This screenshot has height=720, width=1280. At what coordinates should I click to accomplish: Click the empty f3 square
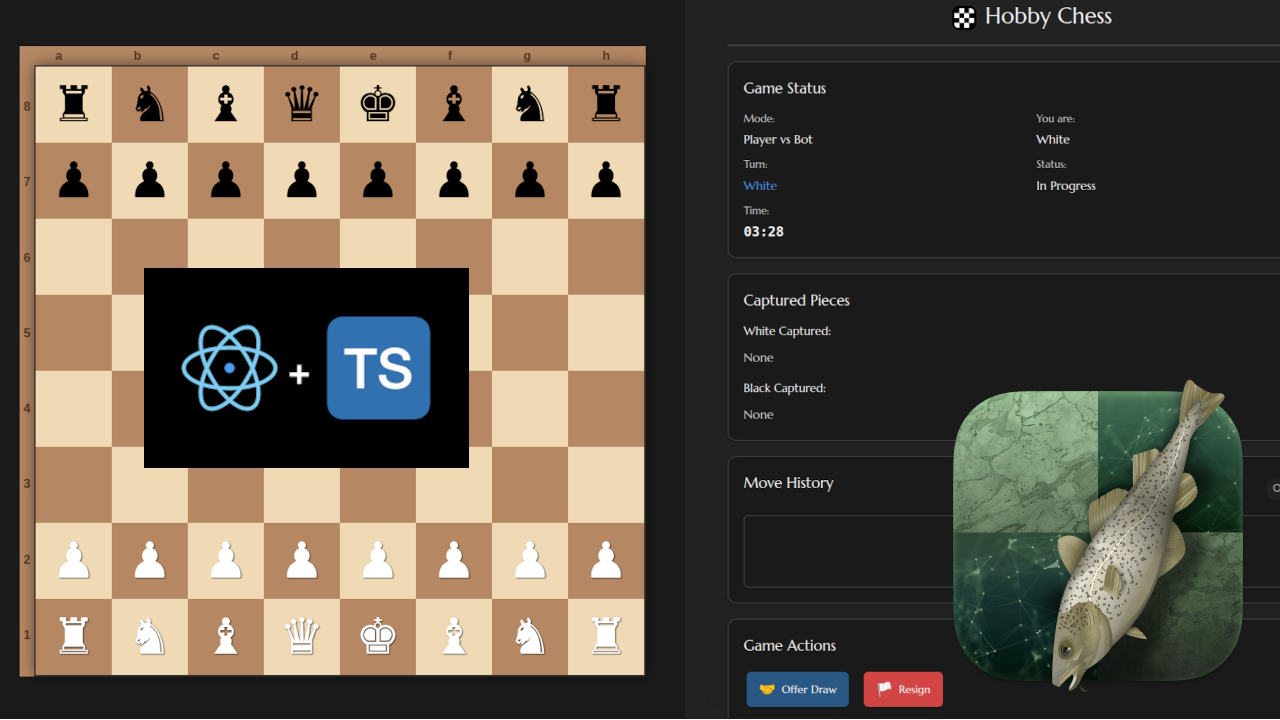click(454, 485)
